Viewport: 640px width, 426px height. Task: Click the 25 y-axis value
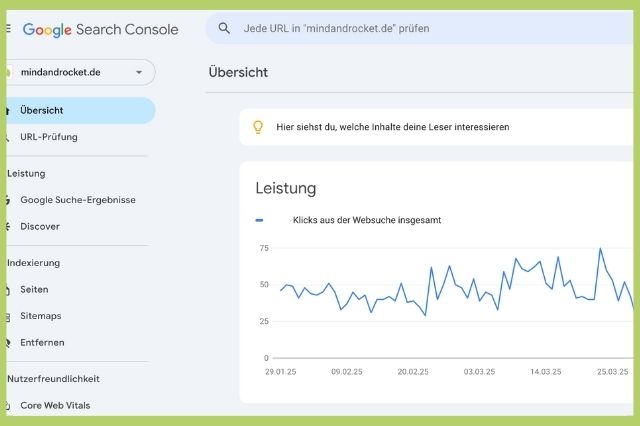pyautogui.click(x=264, y=321)
